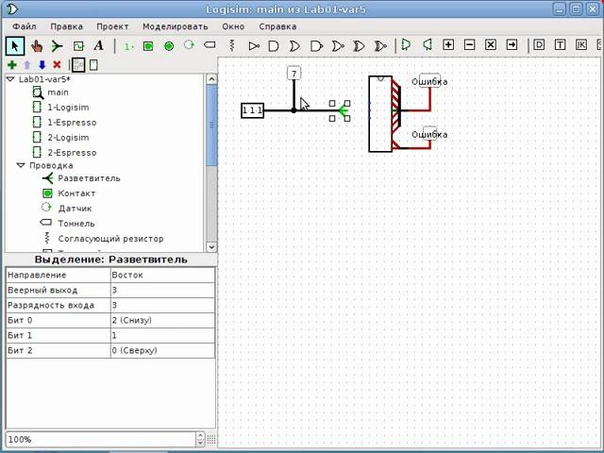
Task: Open the Файл menu
Action: [x=24, y=27]
